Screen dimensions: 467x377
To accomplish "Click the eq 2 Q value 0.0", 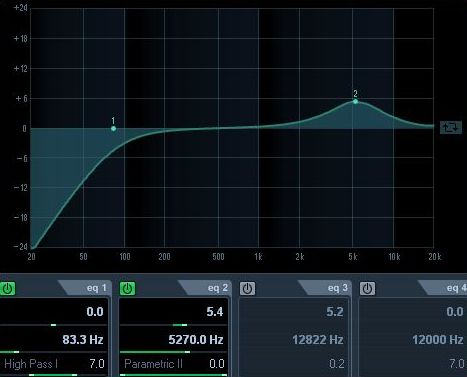I will 217,364.
